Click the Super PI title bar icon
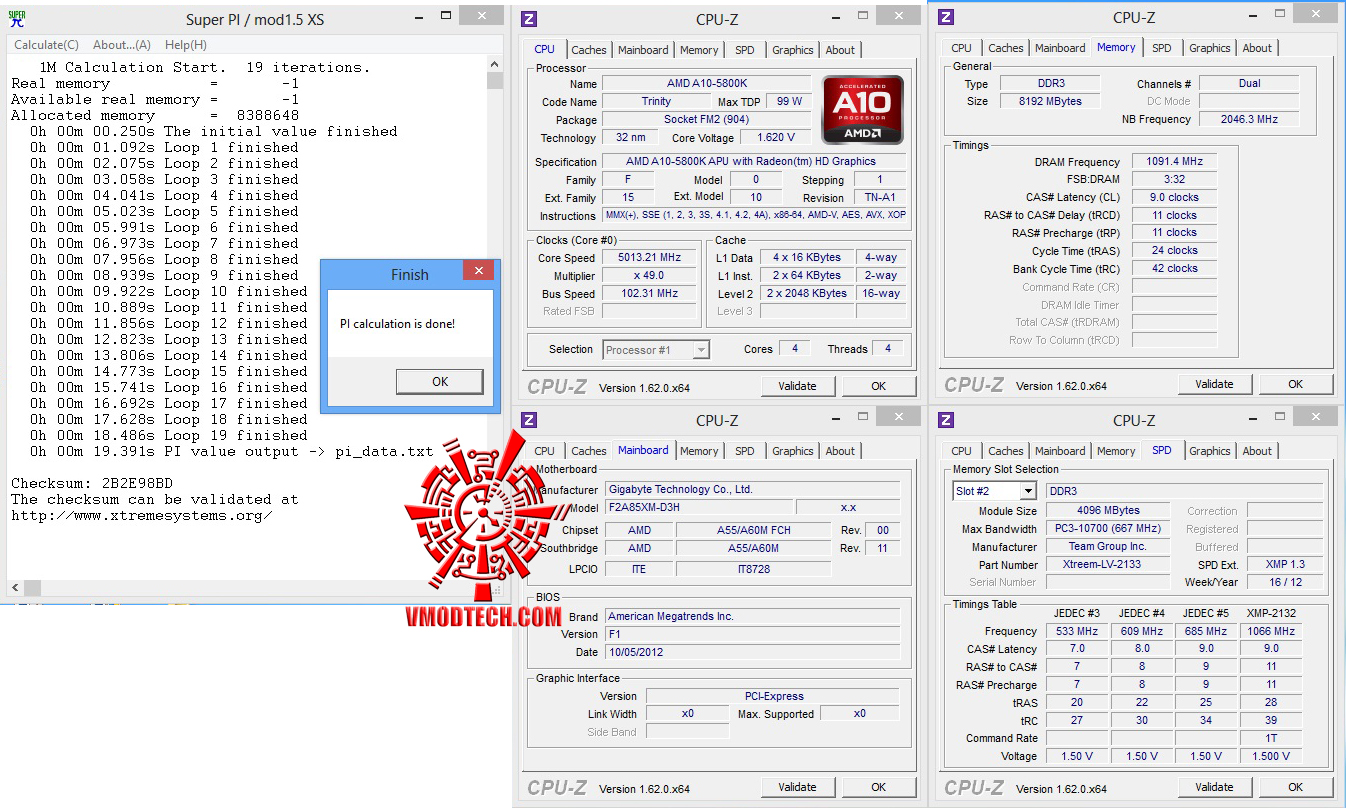 [17, 19]
